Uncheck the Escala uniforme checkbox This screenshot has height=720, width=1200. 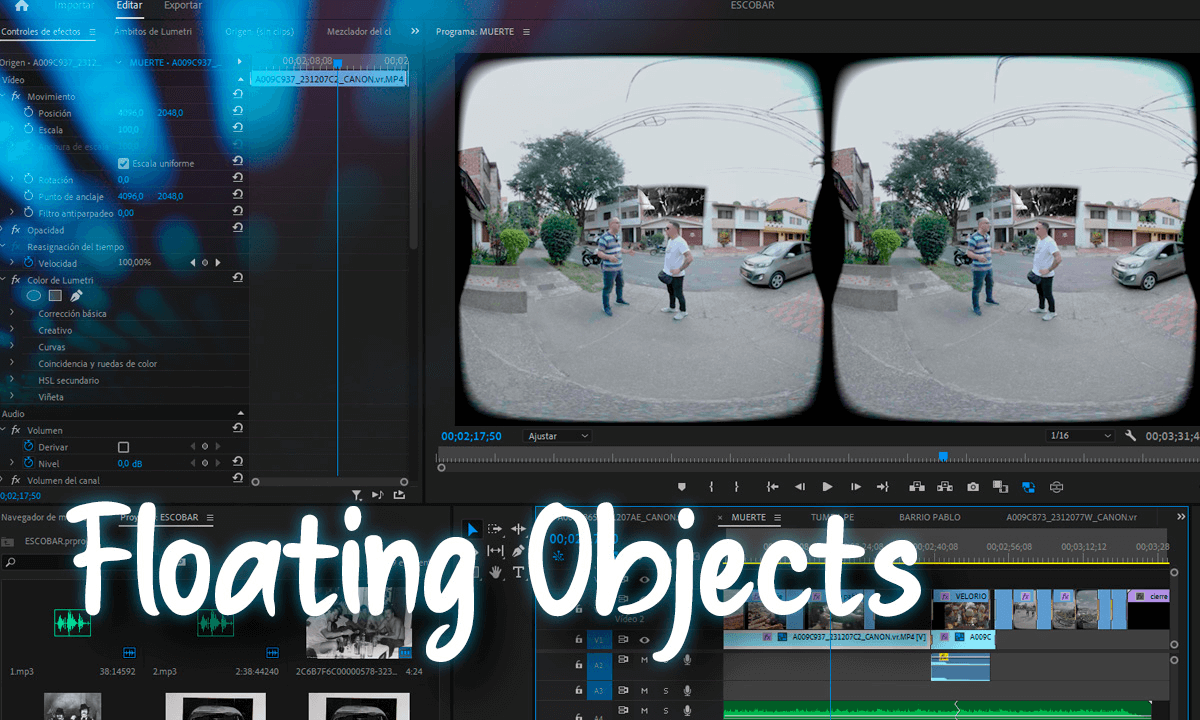124,163
